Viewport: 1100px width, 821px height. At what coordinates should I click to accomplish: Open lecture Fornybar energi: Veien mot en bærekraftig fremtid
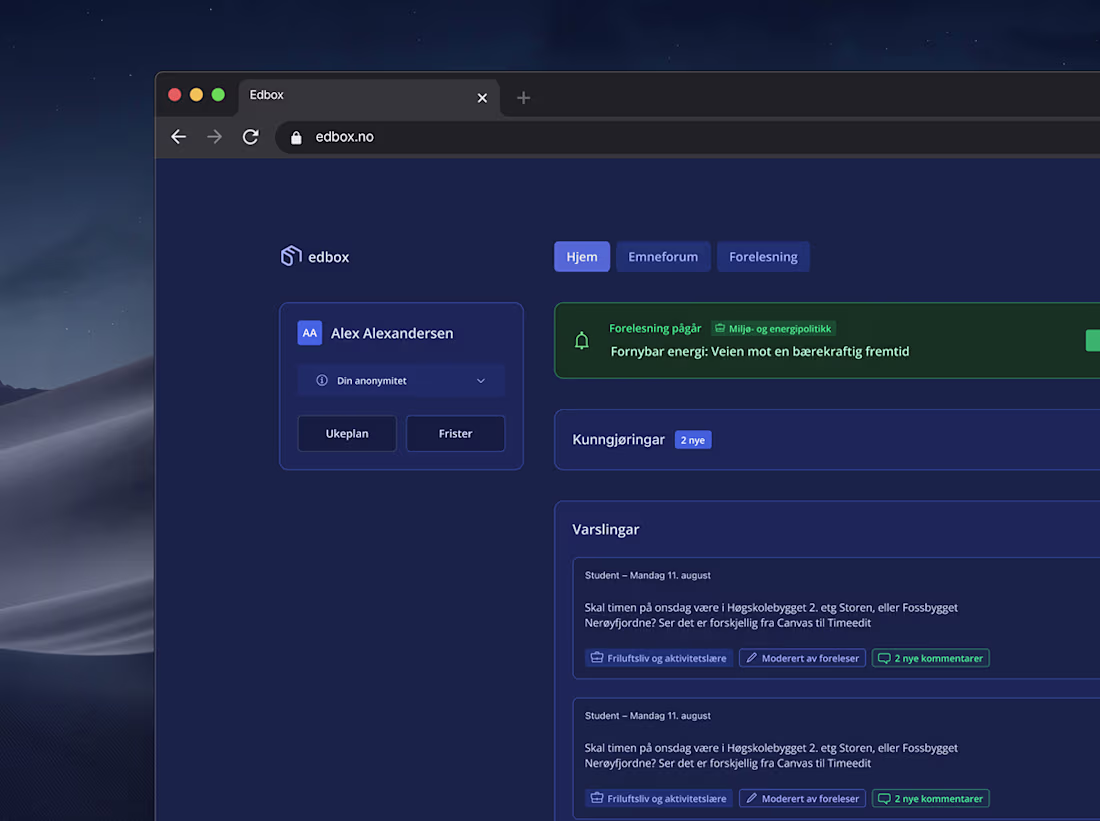coord(760,352)
